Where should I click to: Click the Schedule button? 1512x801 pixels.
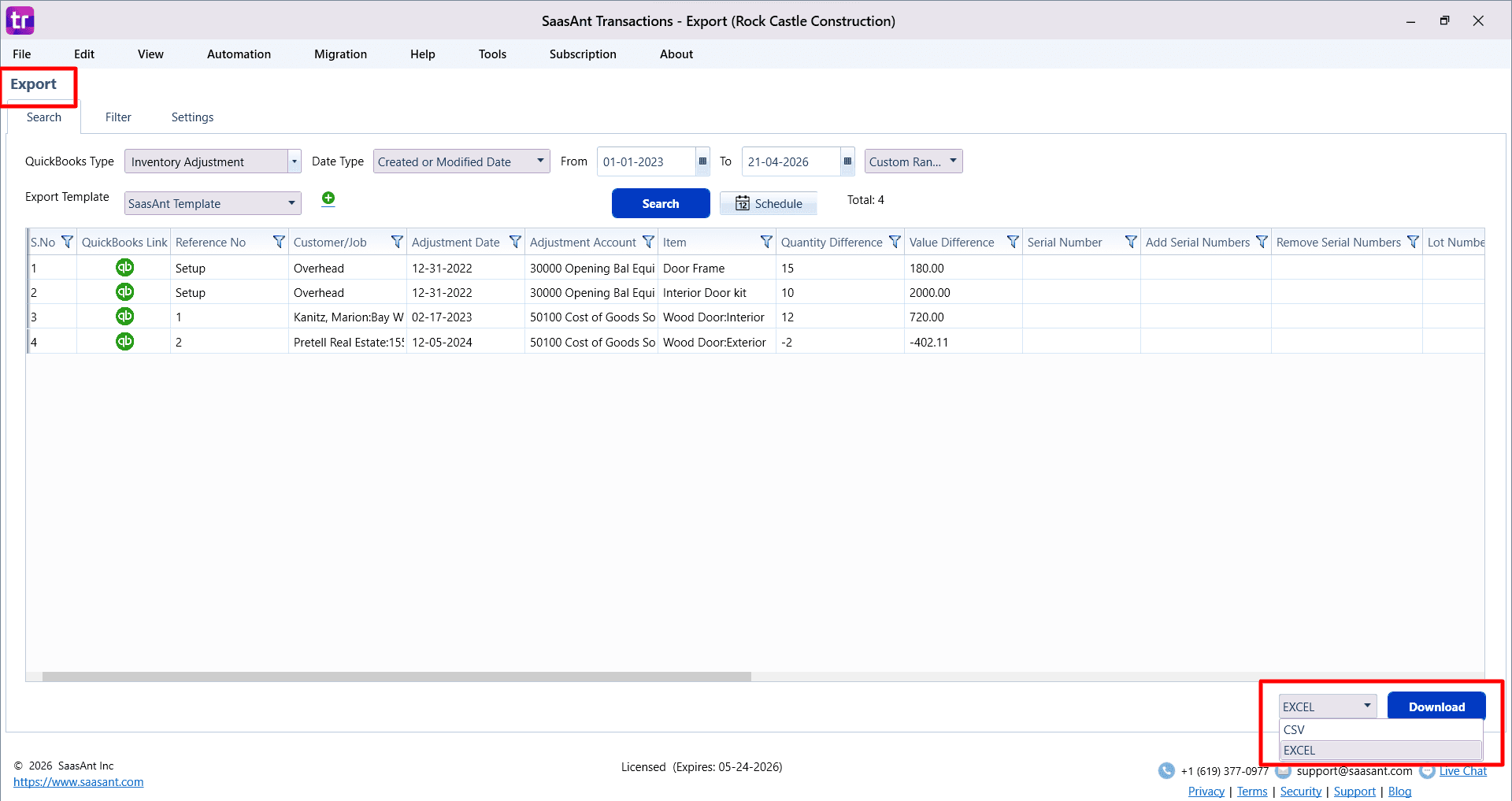(x=769, y=203)
